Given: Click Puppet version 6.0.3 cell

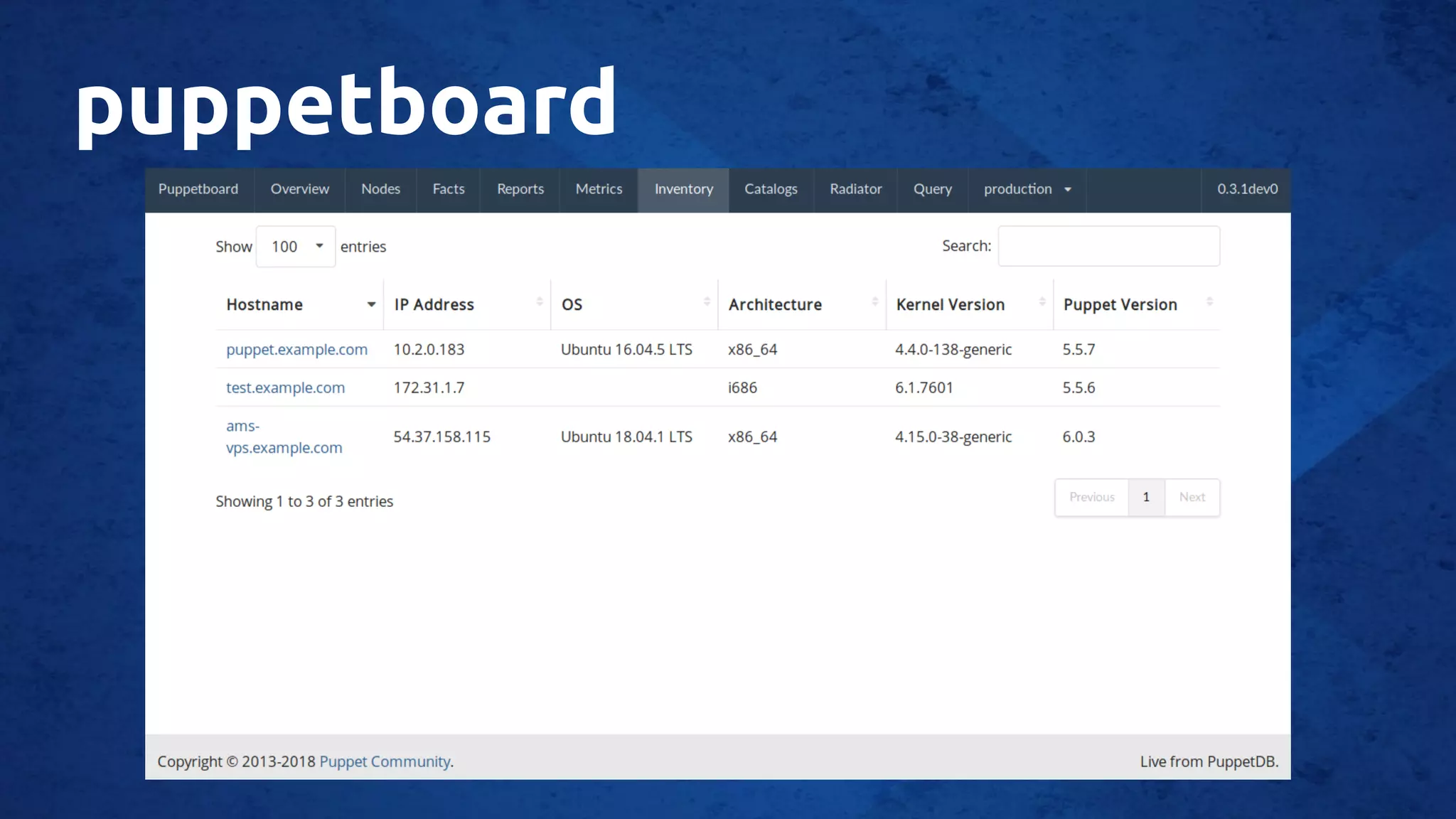Looking at the screenshot, I should click(x=1079, y=437).
